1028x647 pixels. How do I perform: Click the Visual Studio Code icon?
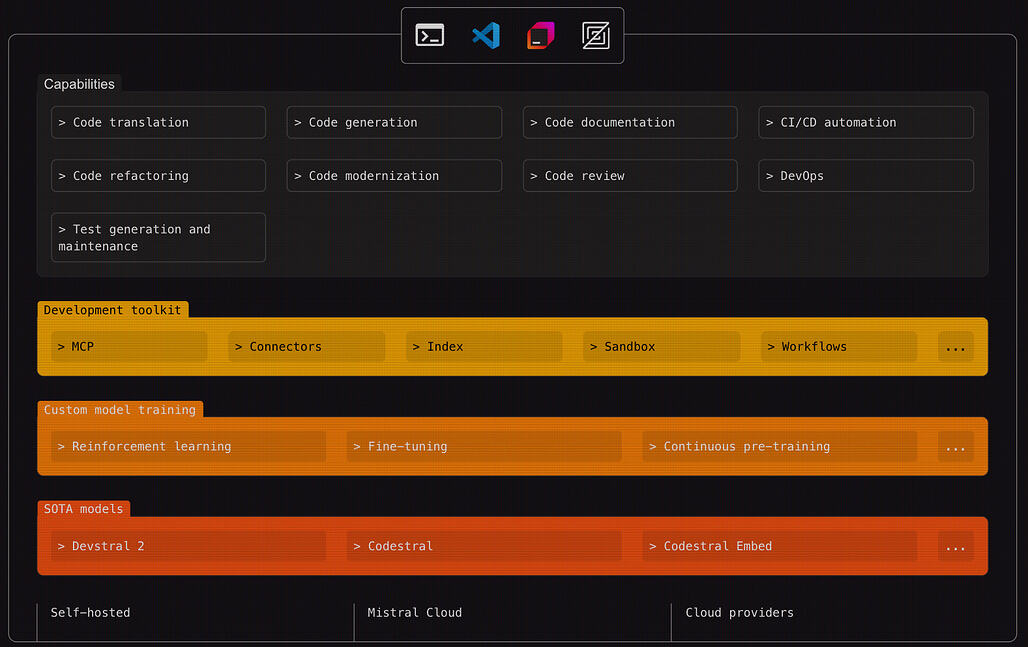[486, 35]
